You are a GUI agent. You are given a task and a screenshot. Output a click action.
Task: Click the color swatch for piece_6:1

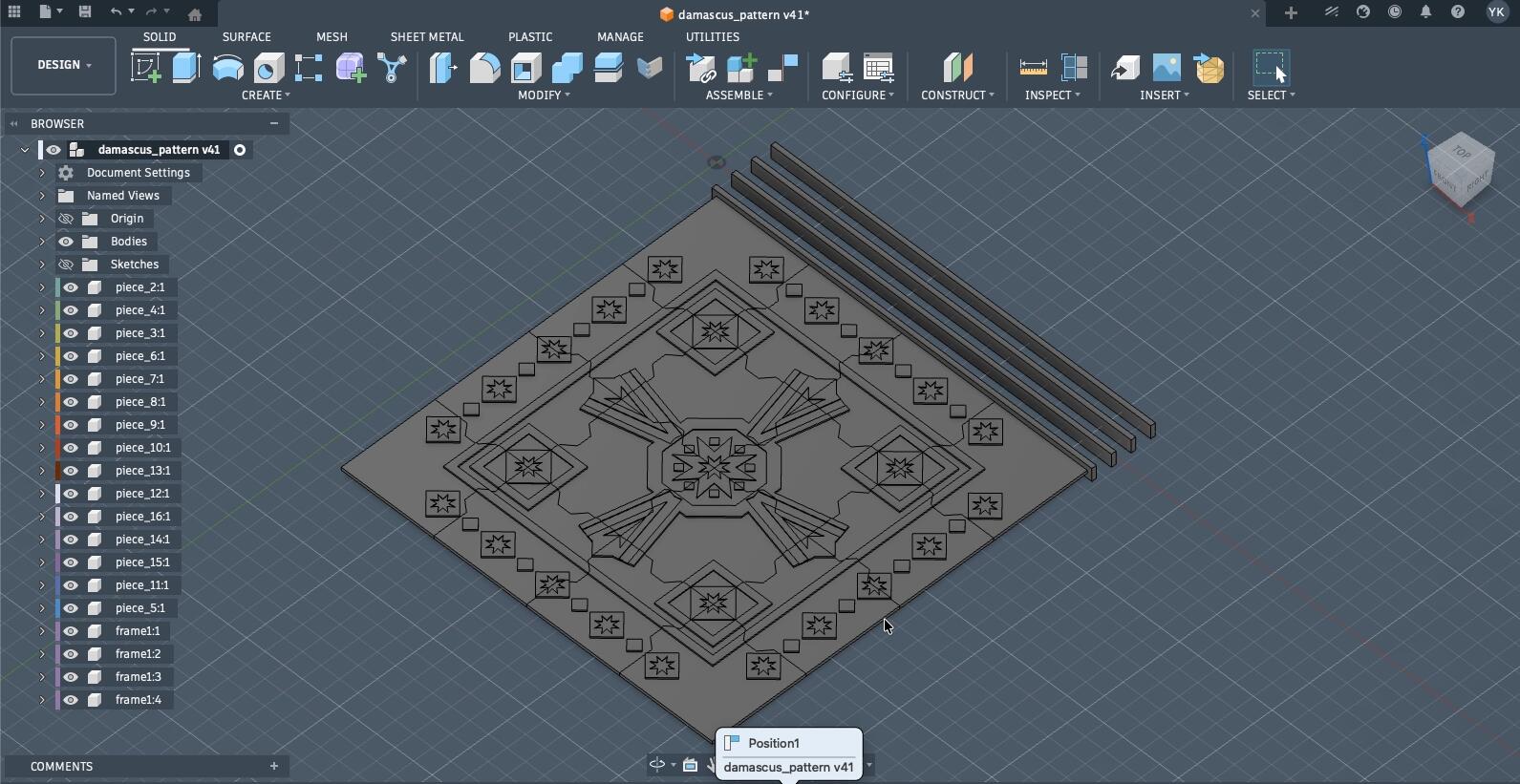pyautogui.click(x=59, y=356)
